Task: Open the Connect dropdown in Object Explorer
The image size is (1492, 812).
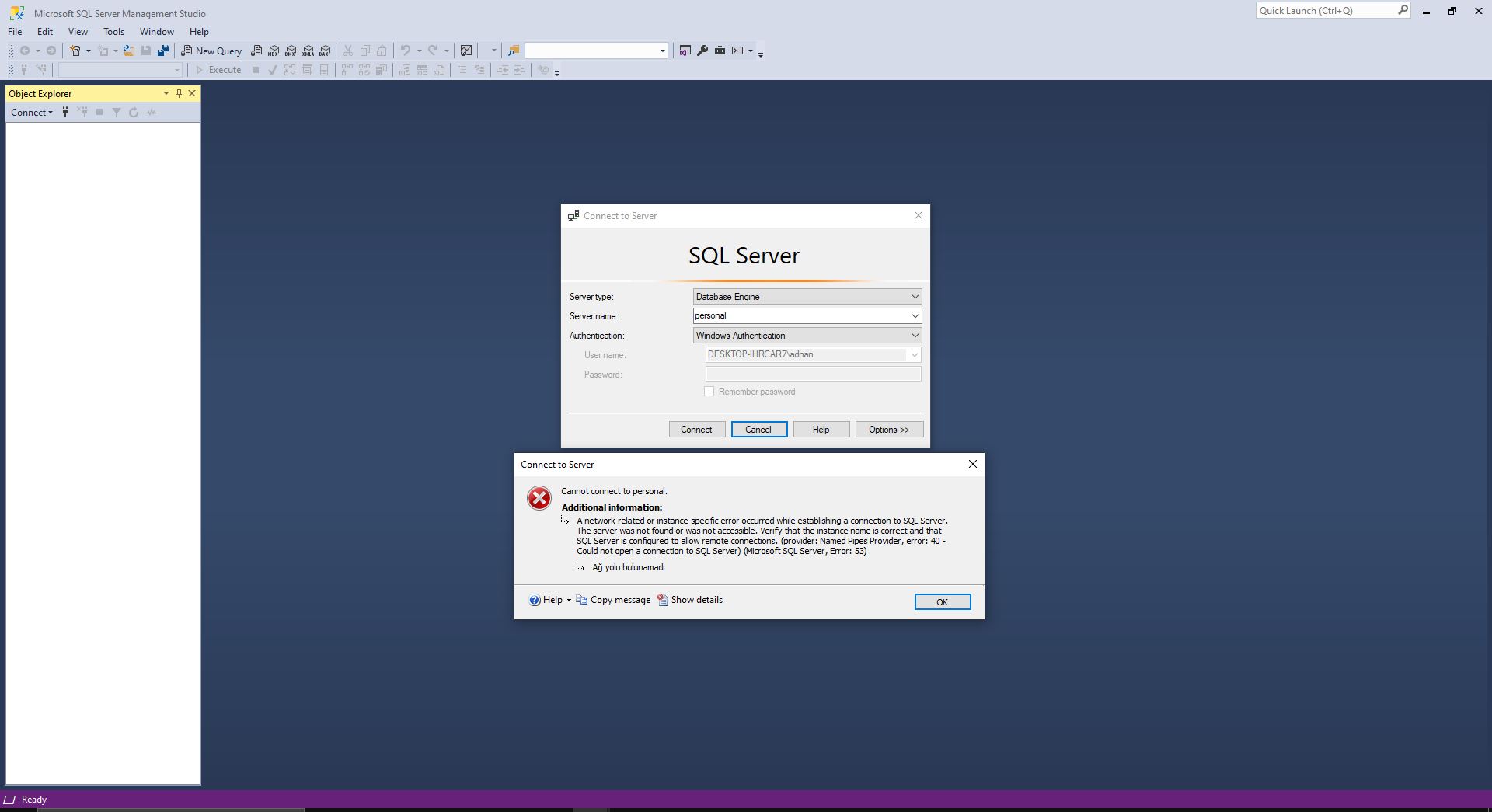Action: [x=32, y=113]
